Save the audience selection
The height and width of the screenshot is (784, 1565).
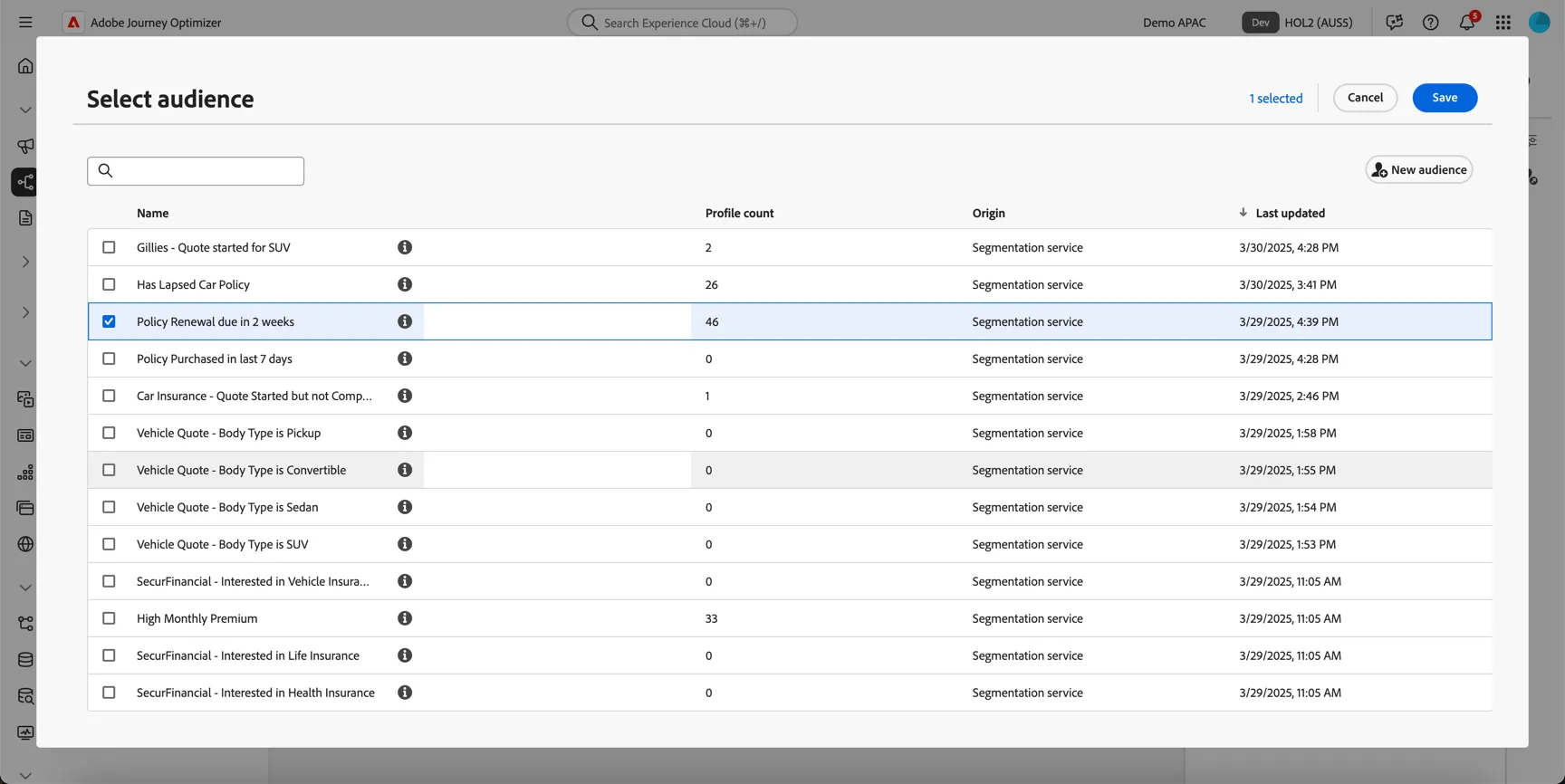click(1445, 98)
